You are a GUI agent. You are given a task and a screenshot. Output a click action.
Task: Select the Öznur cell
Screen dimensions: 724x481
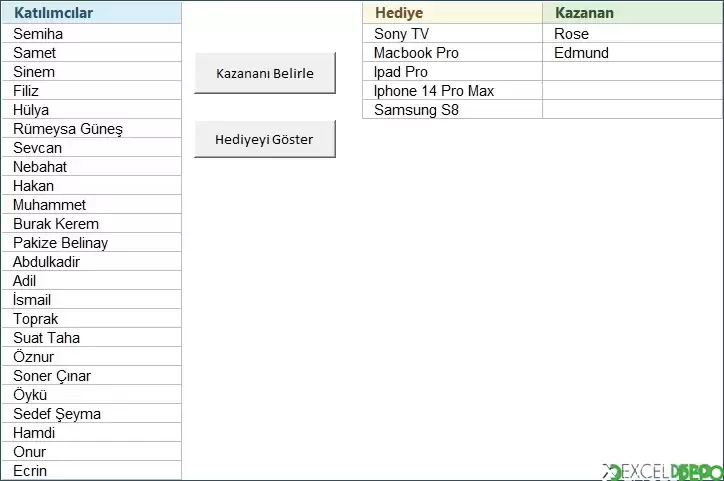(x=91, y=356)
